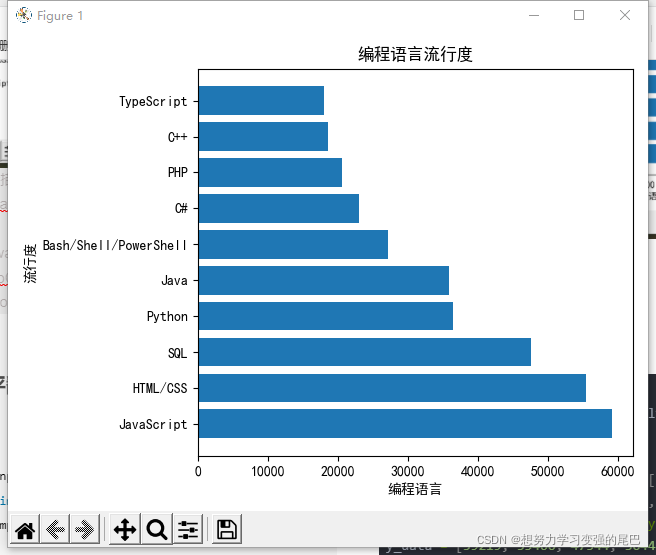Click the TypeScript y-axis tick label

click(153, 101)
